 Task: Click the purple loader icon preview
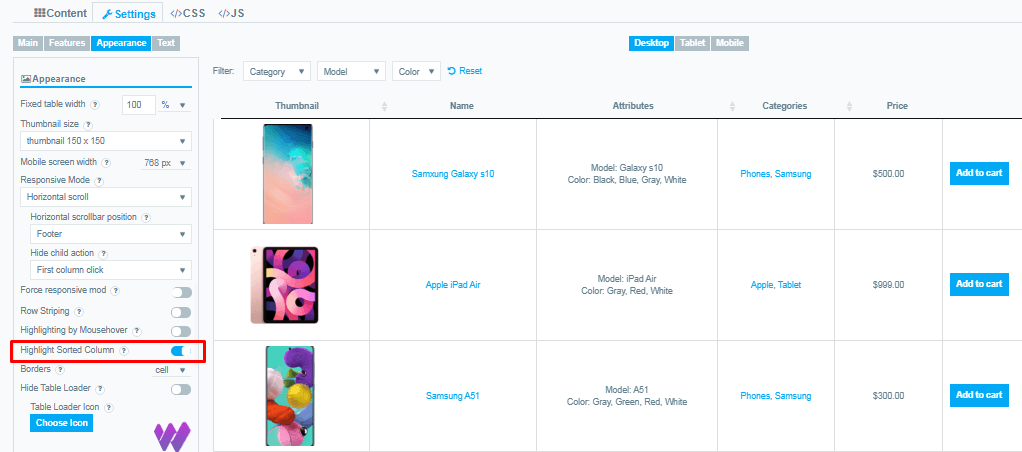tap(172, 436)
